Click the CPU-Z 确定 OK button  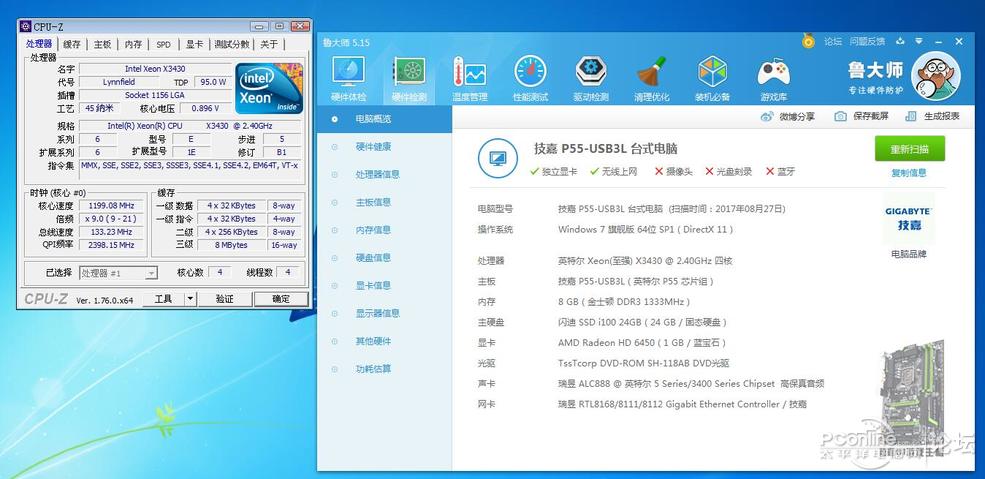coord(281,299)
